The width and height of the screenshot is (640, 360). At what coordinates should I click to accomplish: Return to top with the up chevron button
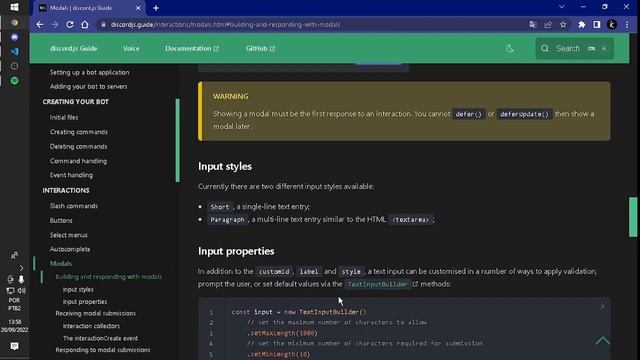point(602,340)
